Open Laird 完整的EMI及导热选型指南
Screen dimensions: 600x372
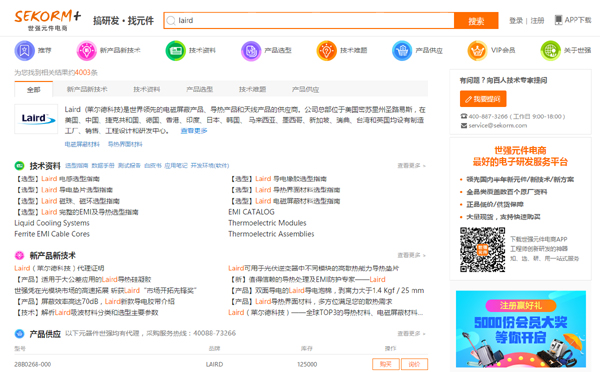77,212
